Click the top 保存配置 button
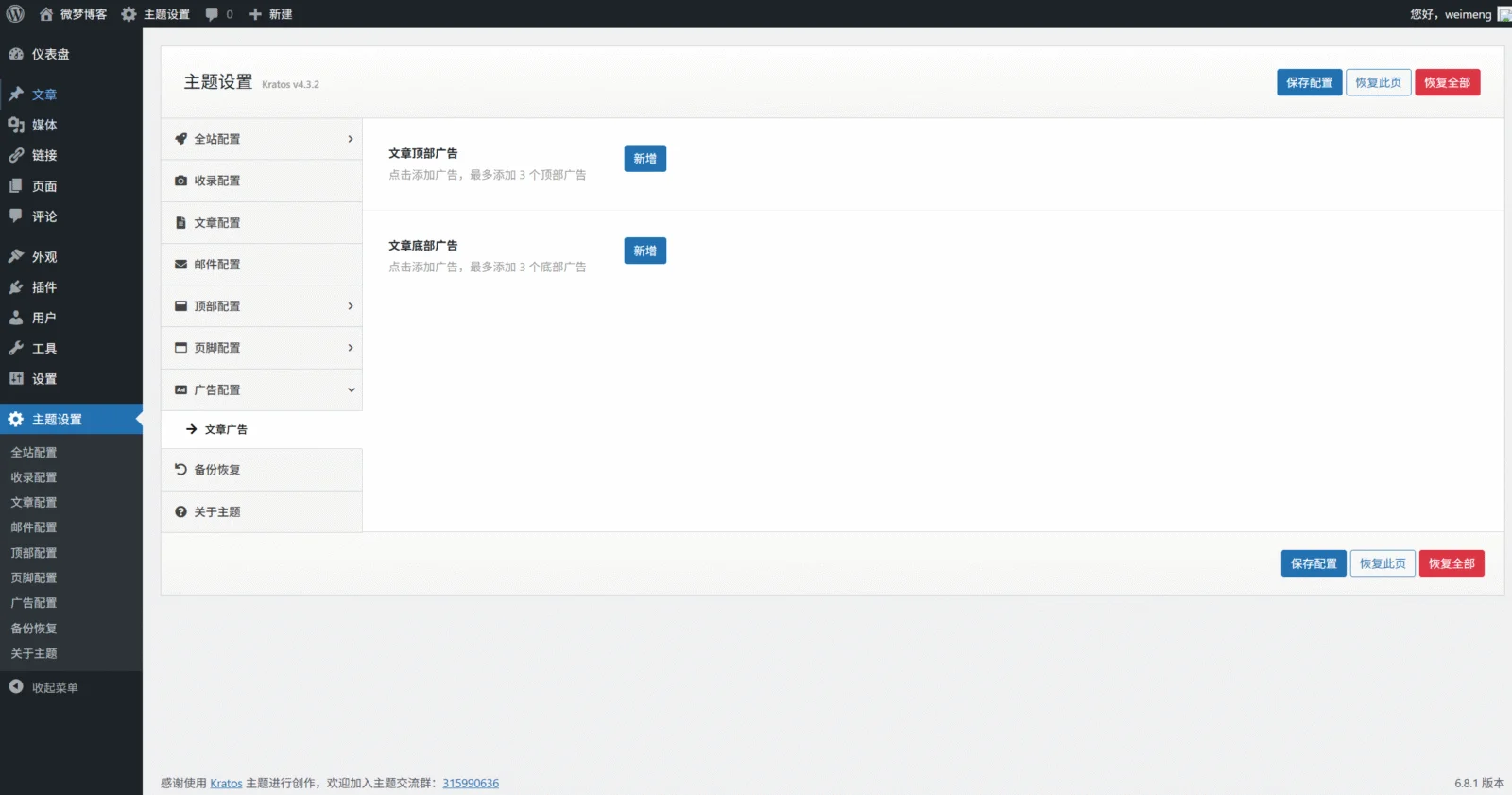 (1309, 82)
